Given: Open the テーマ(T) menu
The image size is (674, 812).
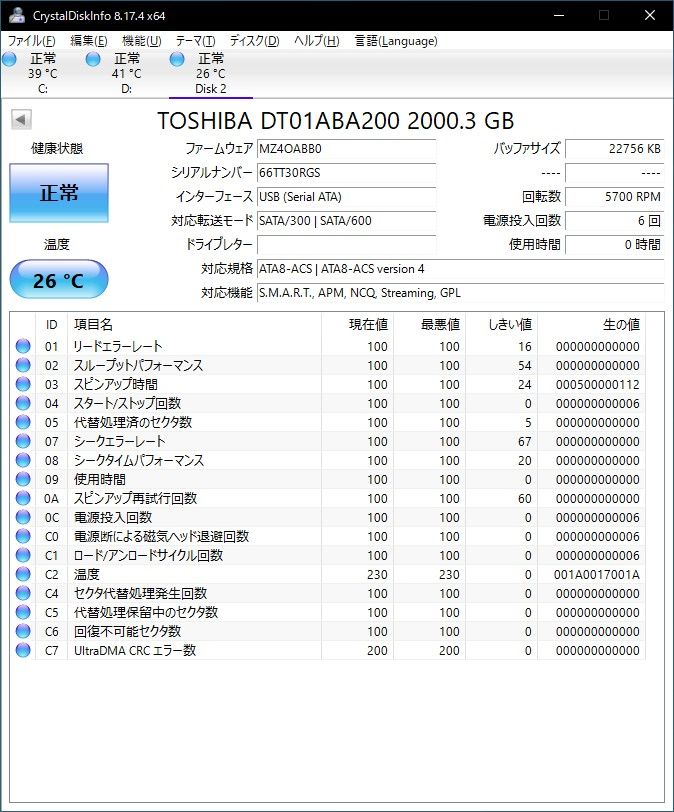Looking at the screenshot, I should pyautogui.click(x=195, y=41).
